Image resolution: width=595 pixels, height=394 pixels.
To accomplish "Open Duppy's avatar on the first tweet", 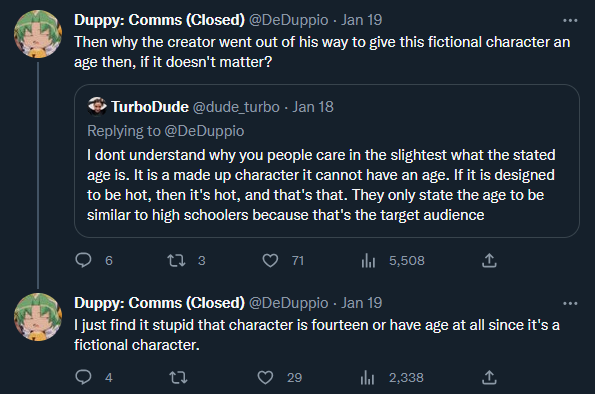I will click(38, 34).
